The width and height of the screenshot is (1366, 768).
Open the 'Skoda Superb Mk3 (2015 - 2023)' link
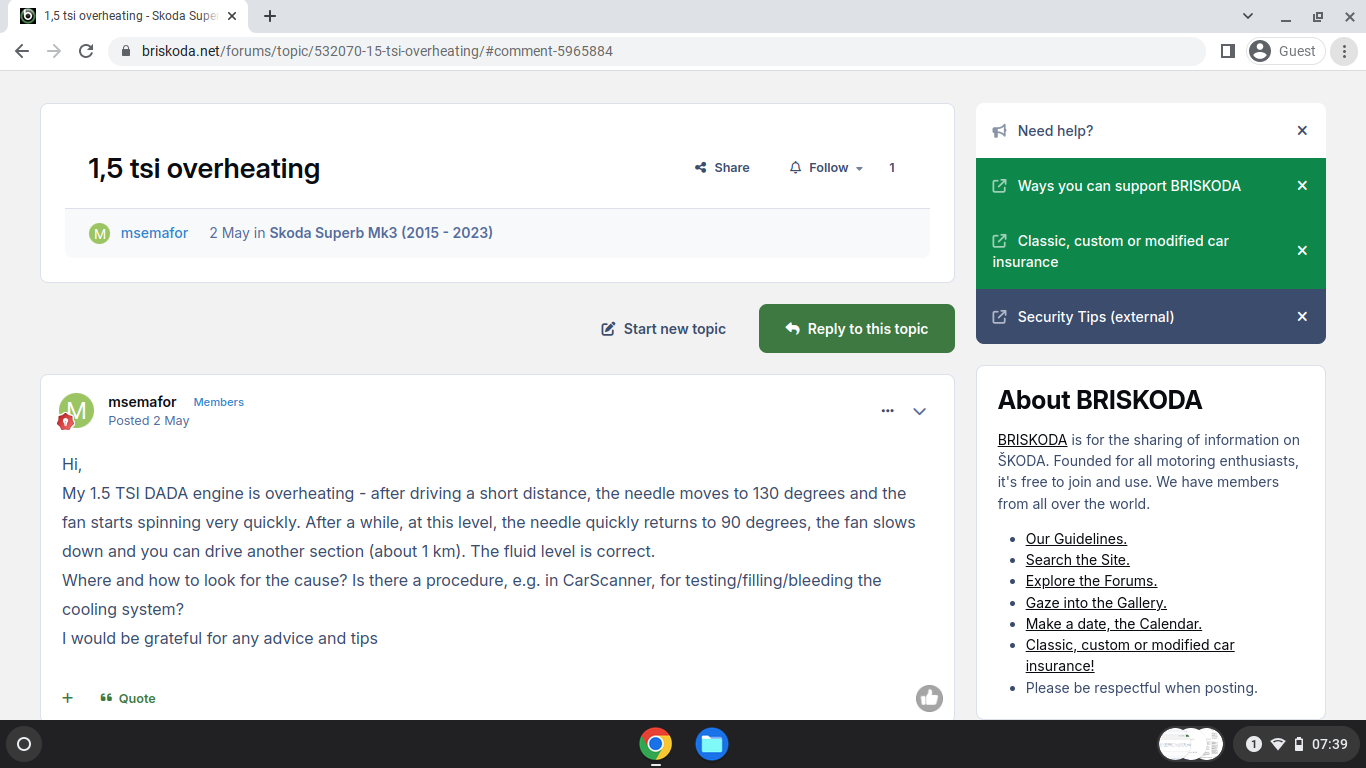tap(381, 233)
